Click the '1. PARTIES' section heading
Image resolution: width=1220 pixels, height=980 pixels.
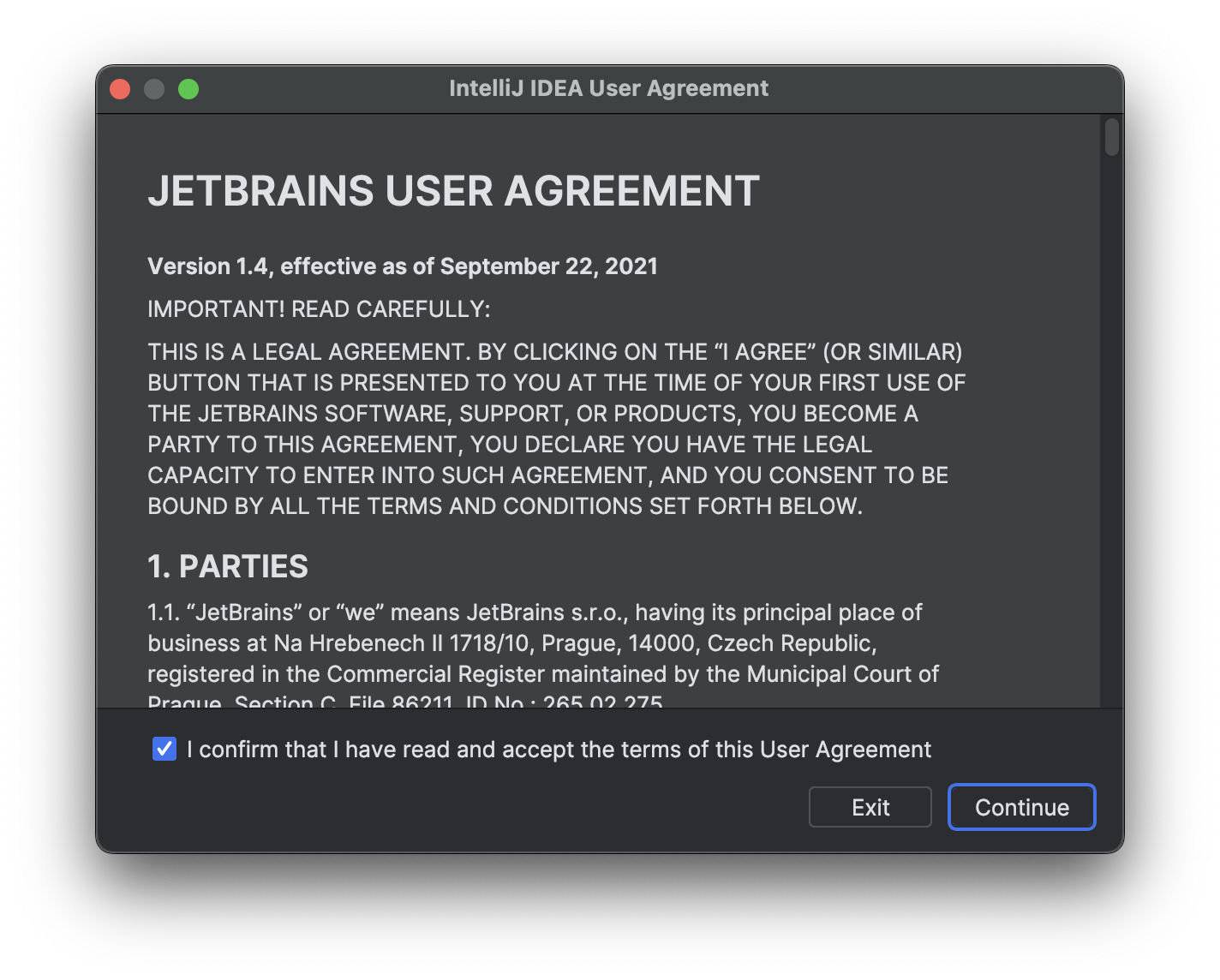click(x=228, y=566)
